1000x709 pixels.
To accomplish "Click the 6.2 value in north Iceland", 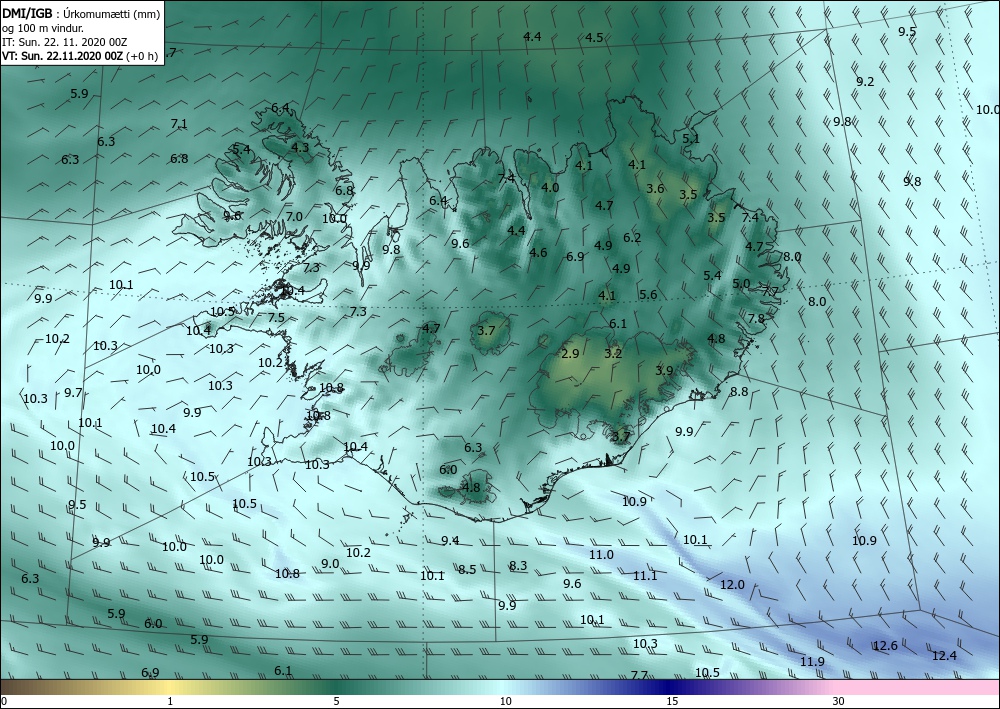I will (632, 238).
